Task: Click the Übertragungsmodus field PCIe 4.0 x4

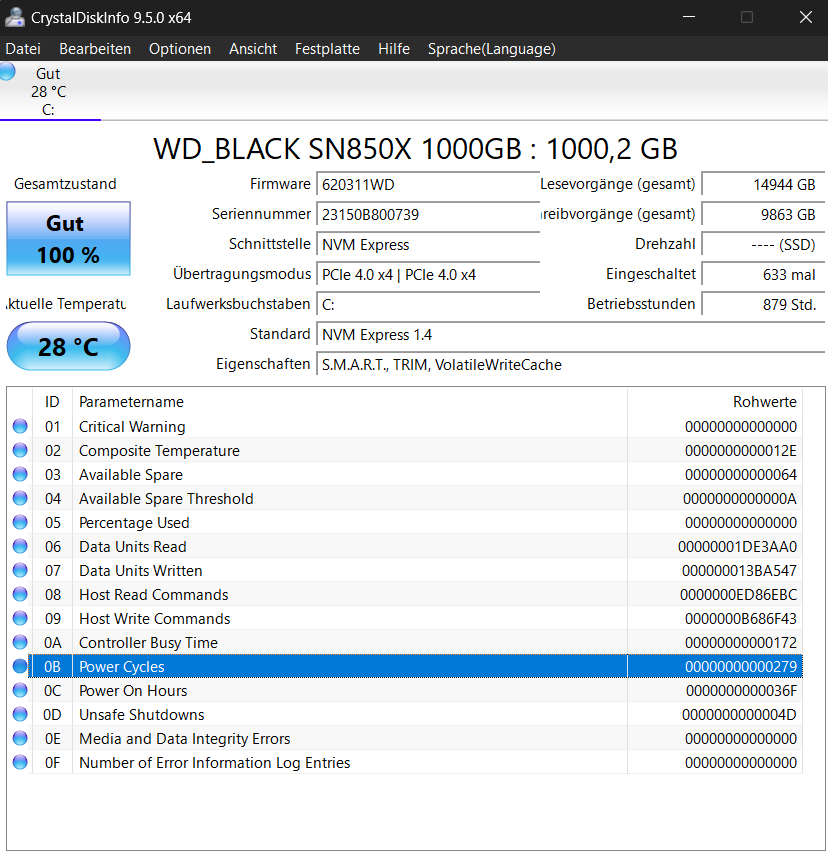Action: click(428, 275)
